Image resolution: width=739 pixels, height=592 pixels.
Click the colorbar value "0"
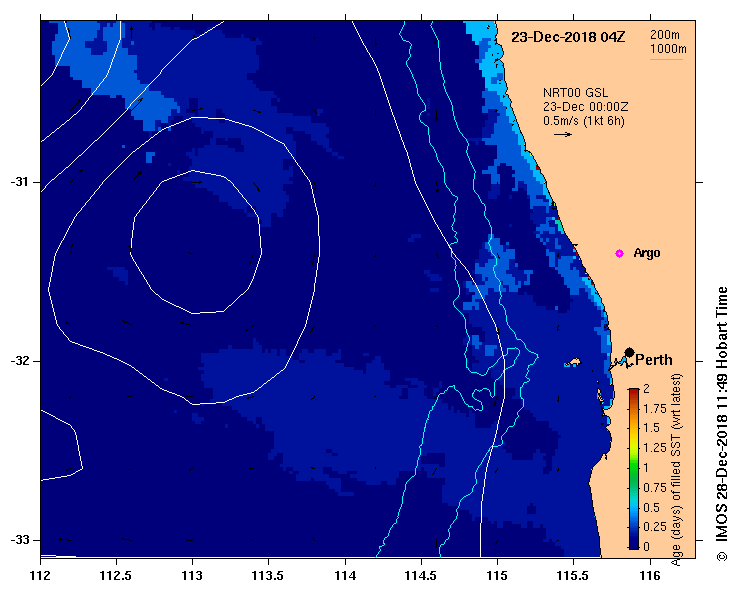tap(647, 547)
